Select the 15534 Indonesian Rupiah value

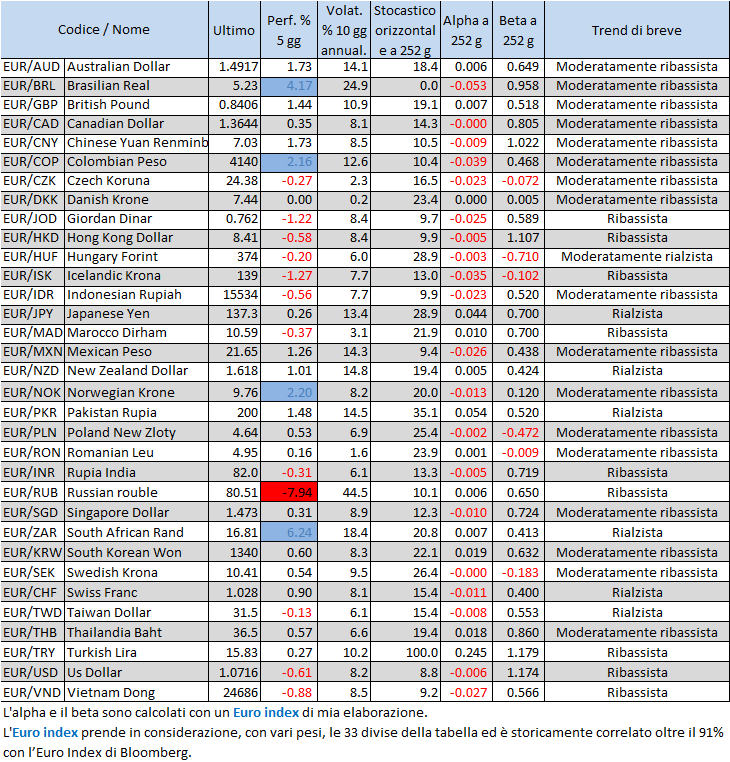[234, 294]
